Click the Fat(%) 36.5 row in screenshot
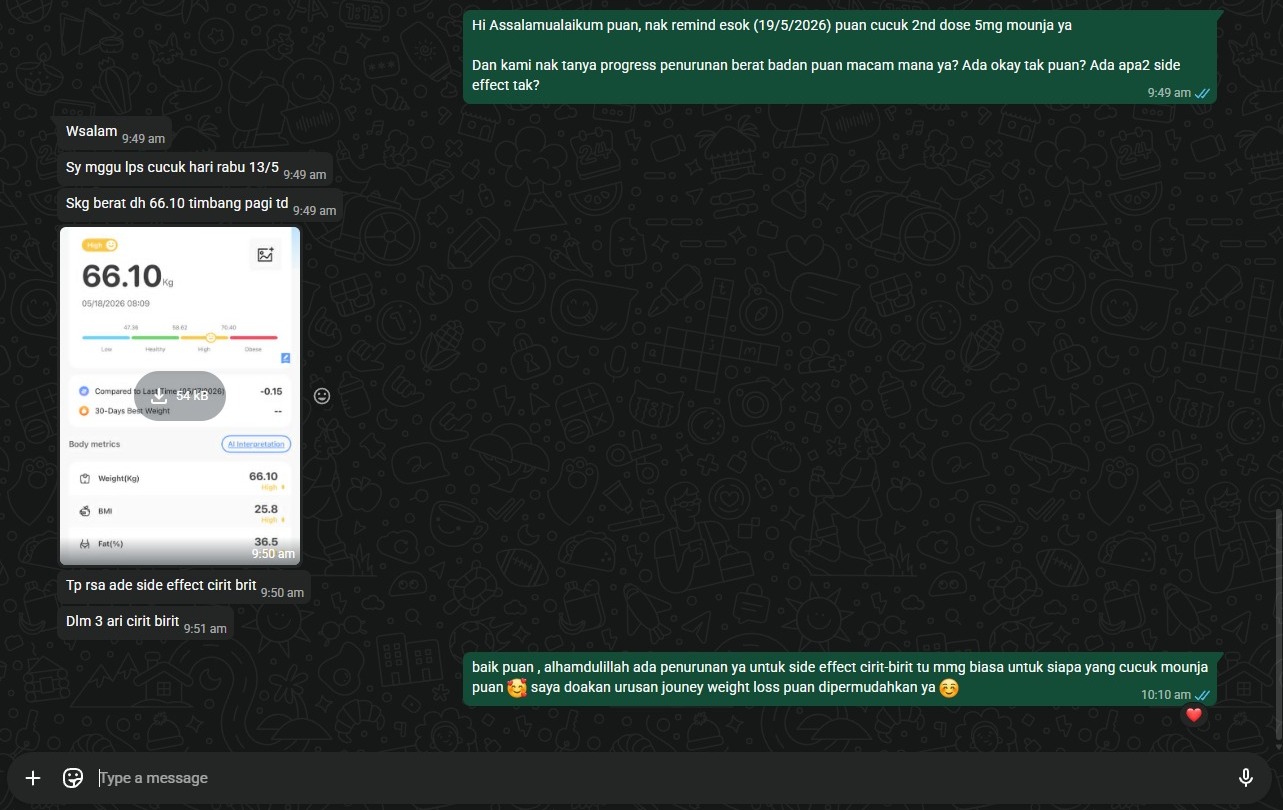Screen dimensions: 1283x810 pyautogui.click(x=180, y=544)
